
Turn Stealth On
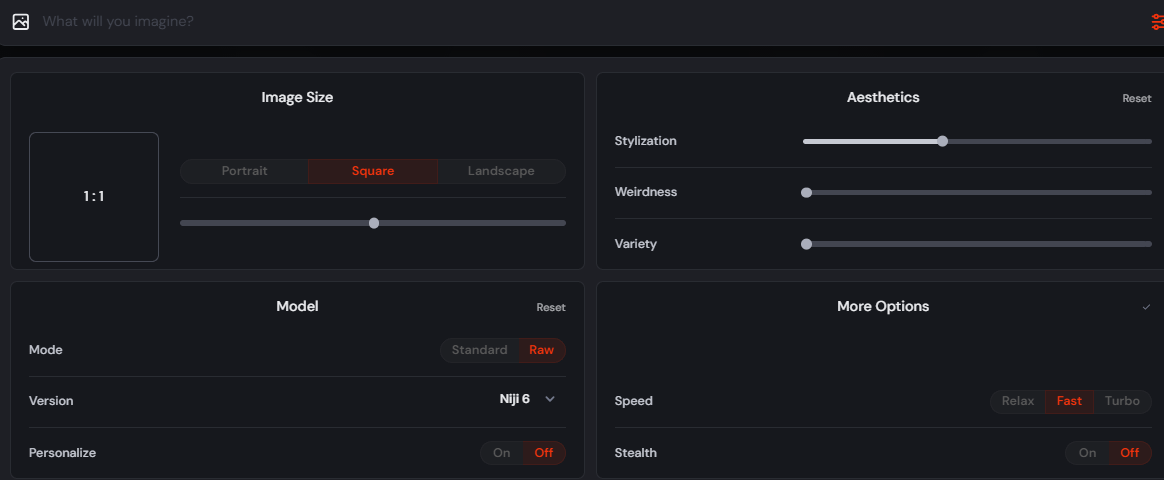coord(1088,453)
